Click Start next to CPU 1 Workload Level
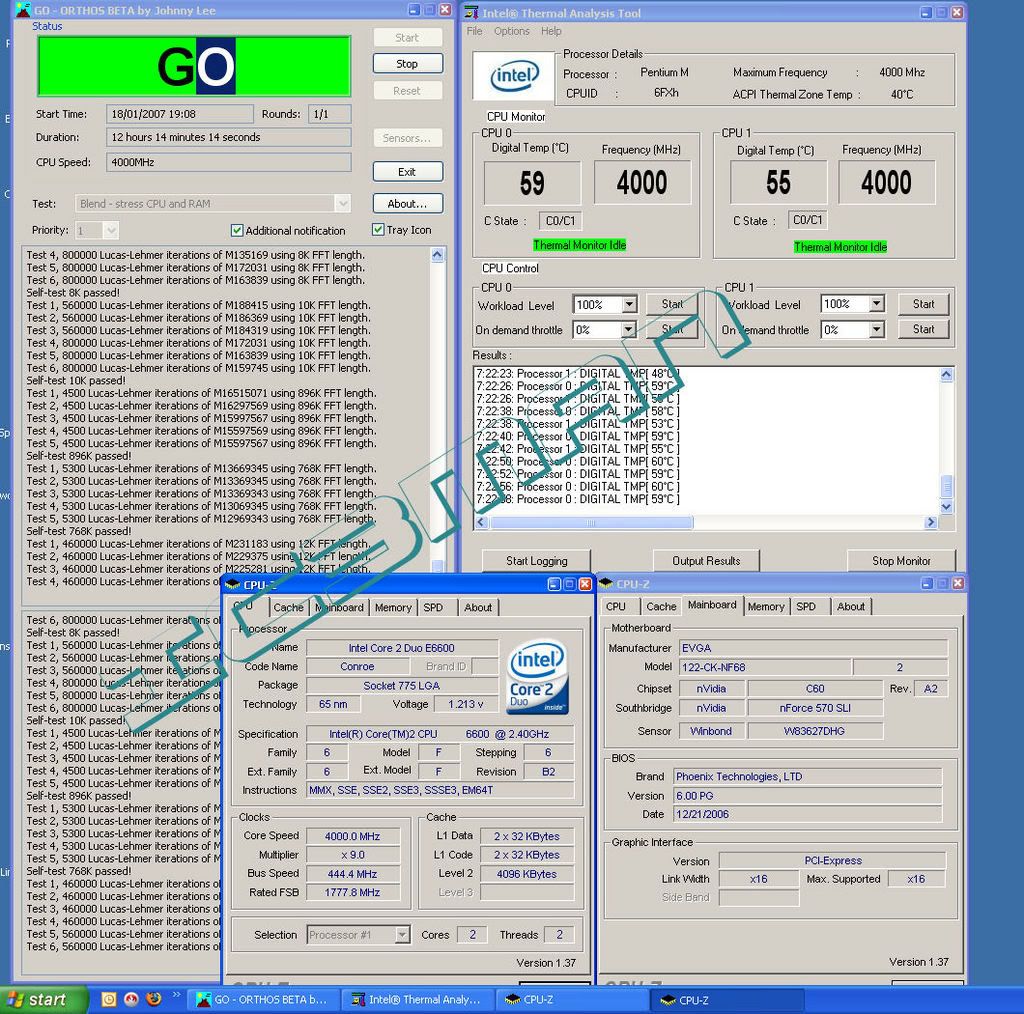This screenshot has width=1024, height=1014. tap(923, 304)
